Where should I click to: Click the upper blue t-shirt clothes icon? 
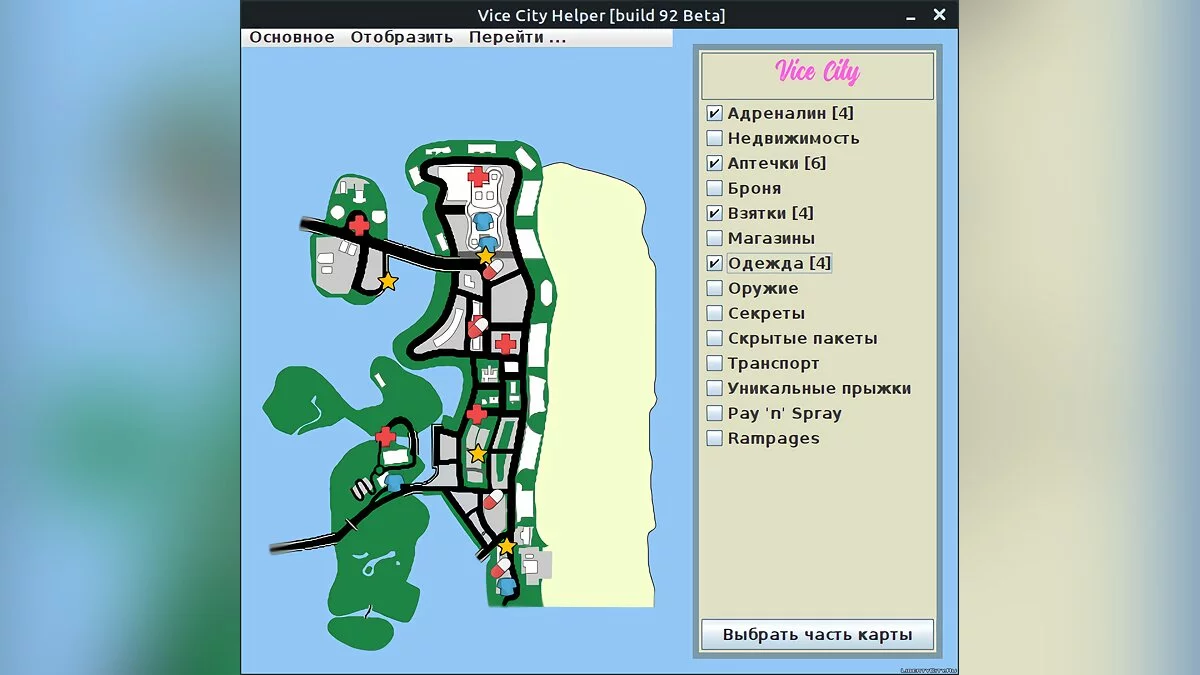481,221
